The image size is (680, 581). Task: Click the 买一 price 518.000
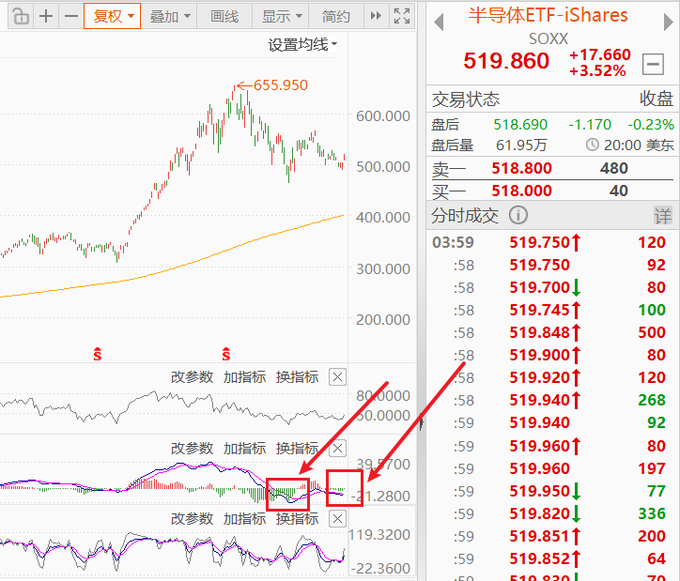point(522,191)
